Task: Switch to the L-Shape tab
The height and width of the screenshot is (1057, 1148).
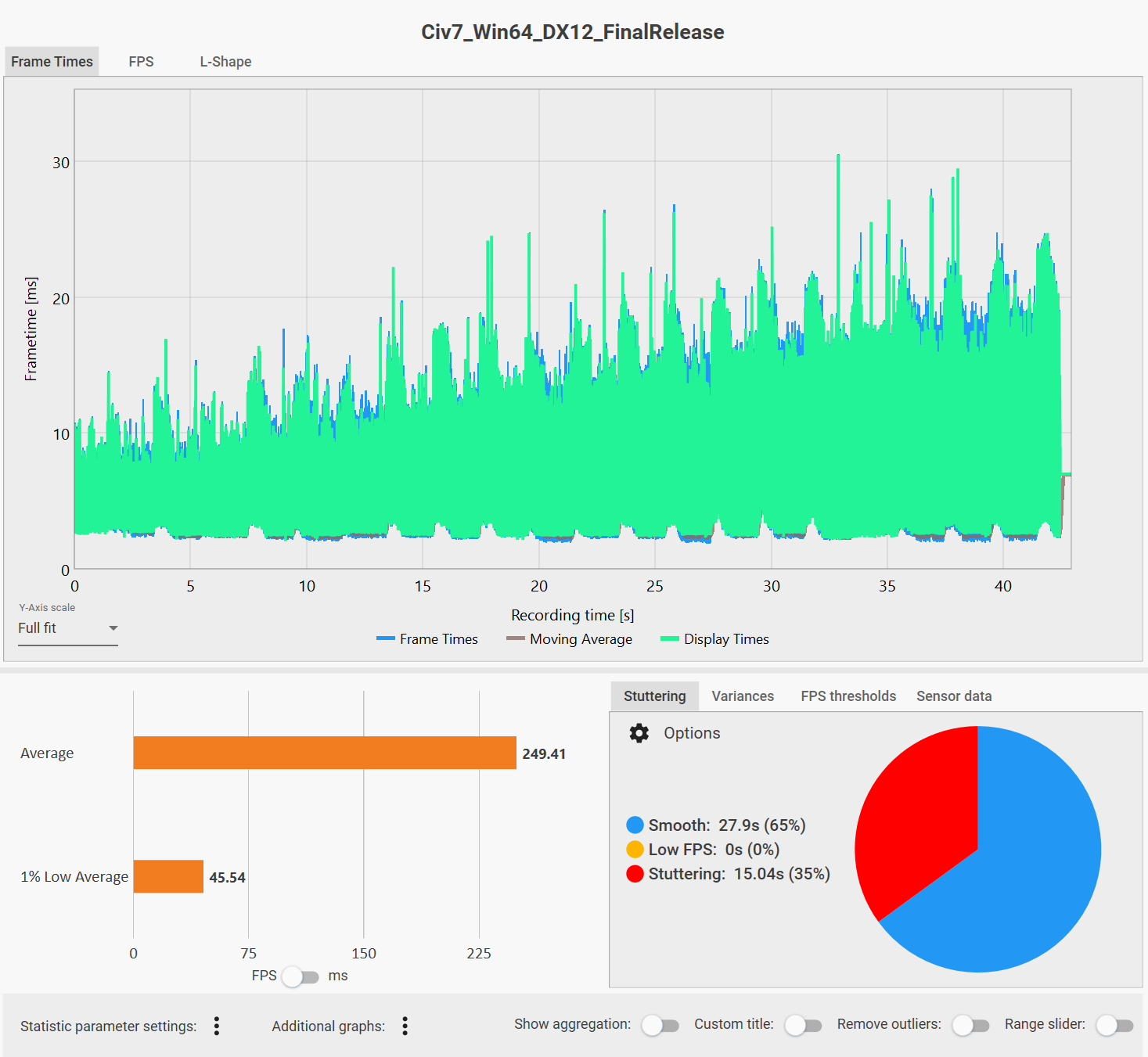Action: click(225, 62)
